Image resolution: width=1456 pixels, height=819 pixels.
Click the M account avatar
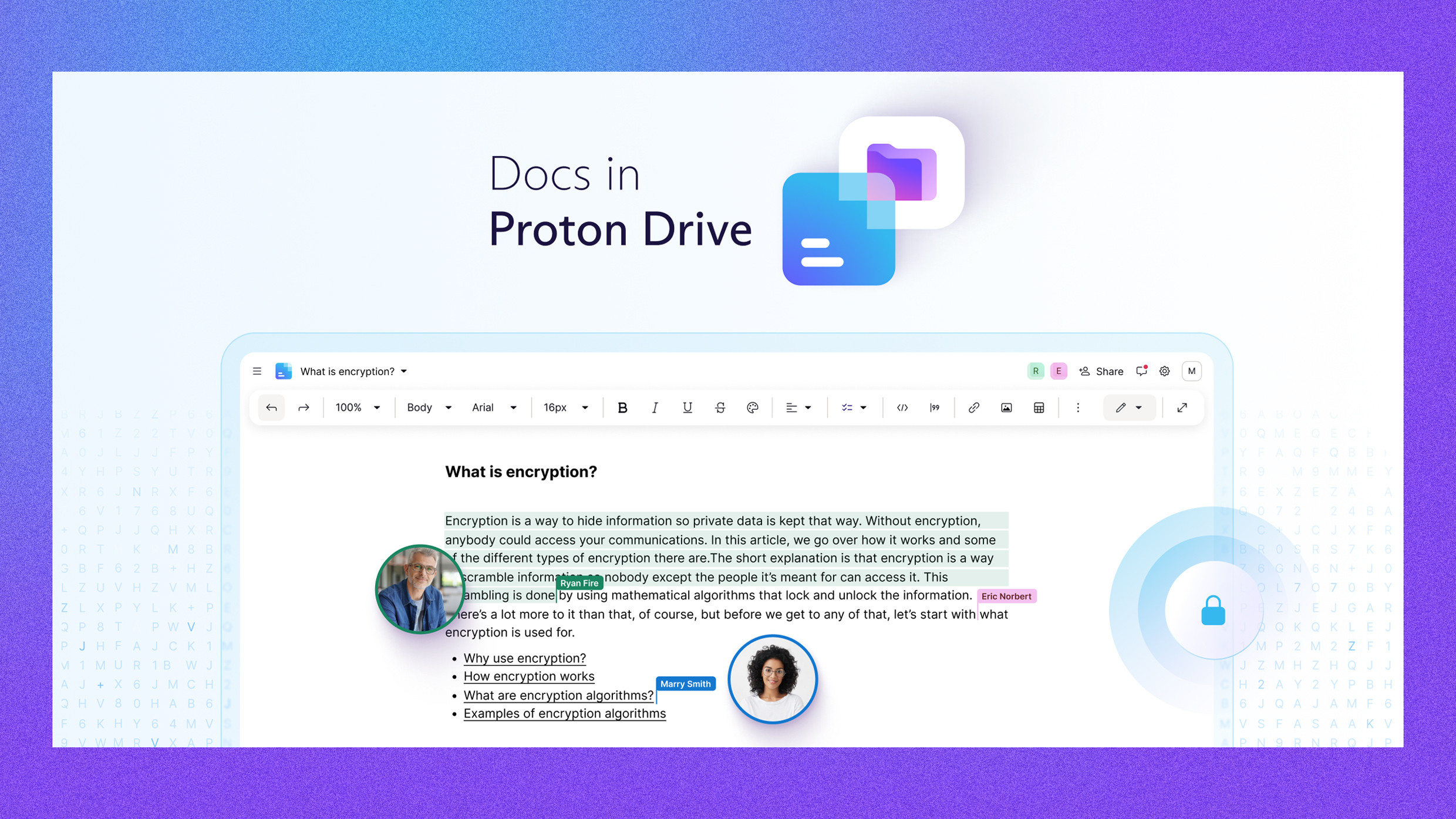1192,371
